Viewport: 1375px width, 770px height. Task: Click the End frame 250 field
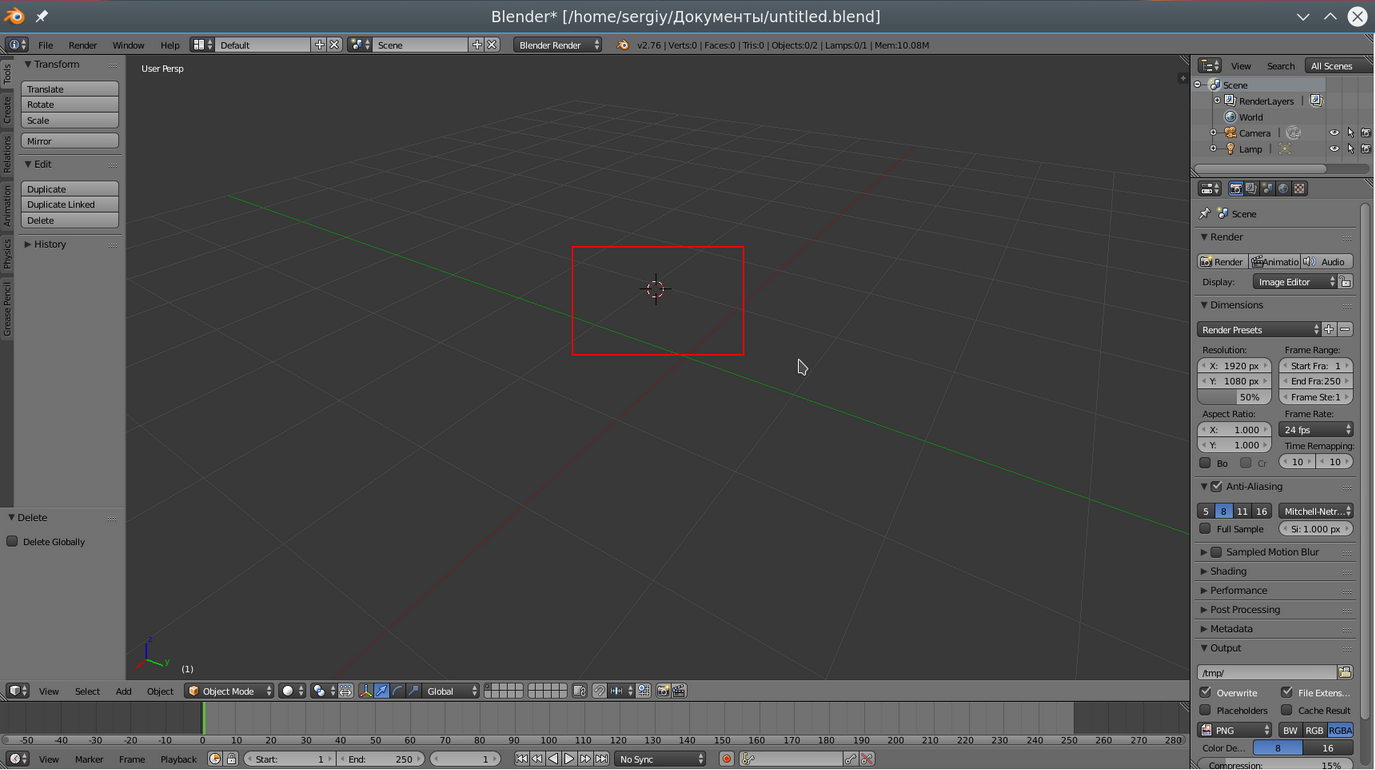1315,381
